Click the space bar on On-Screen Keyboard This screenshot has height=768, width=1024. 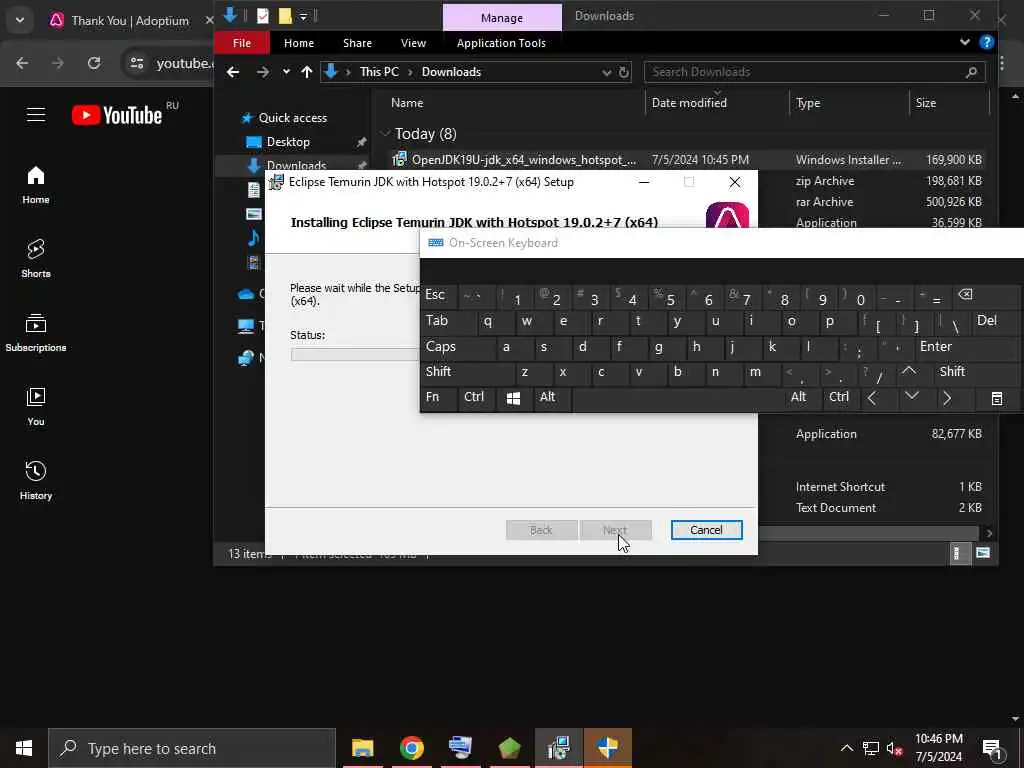click(678, 398)
